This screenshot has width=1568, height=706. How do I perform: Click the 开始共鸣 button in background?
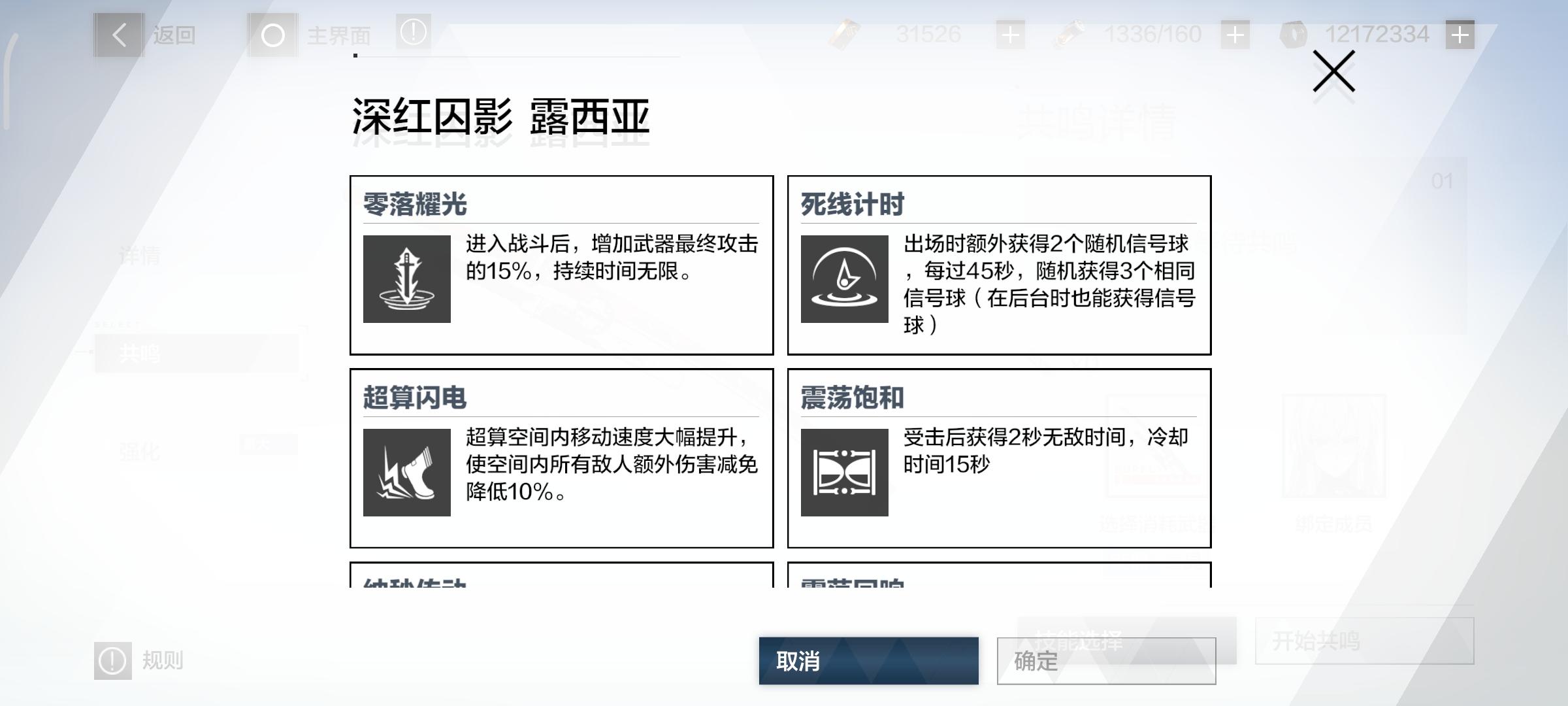(x=1364, y=641)
